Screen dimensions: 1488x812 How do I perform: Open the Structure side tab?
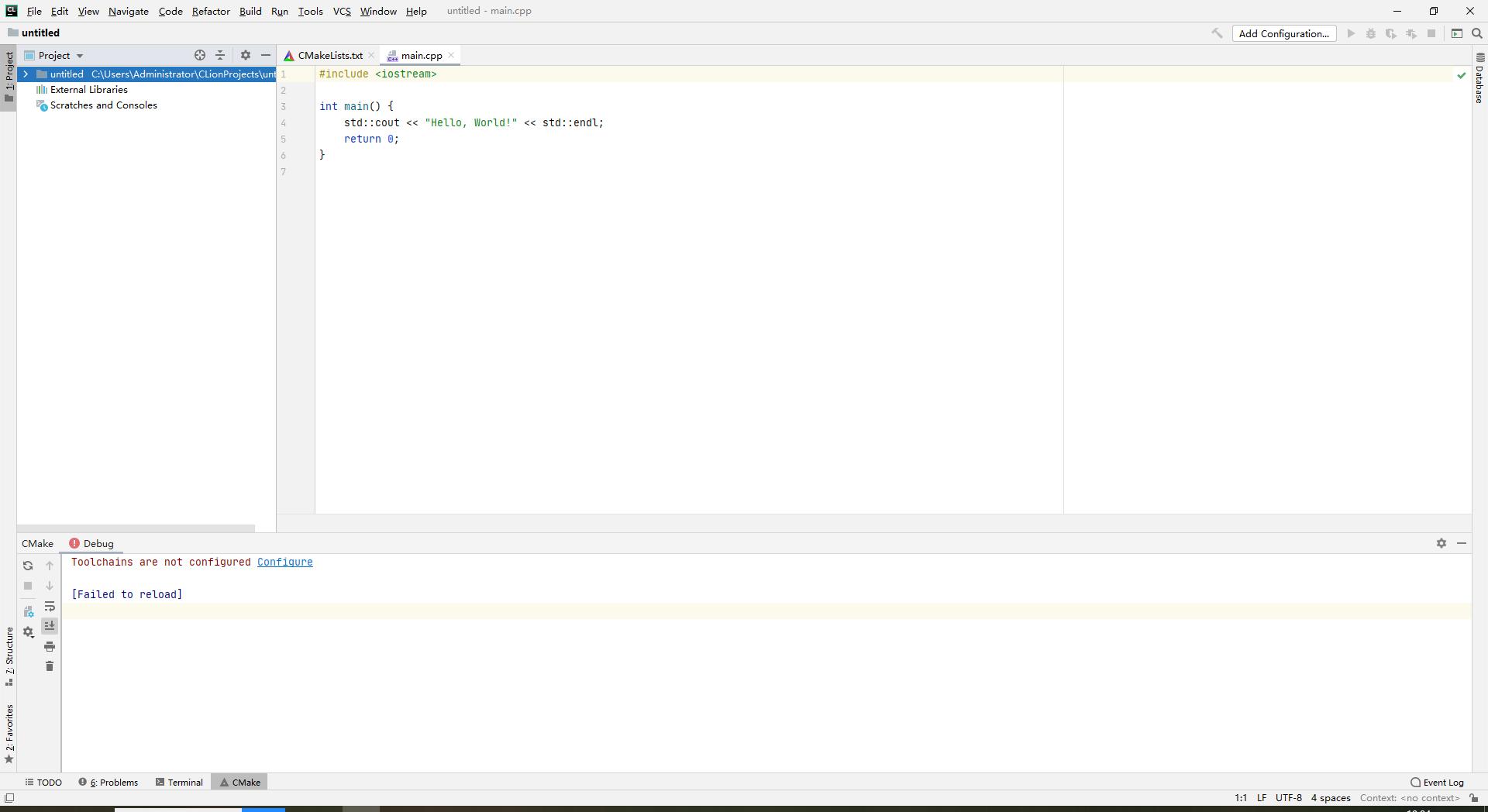point(9,657)
